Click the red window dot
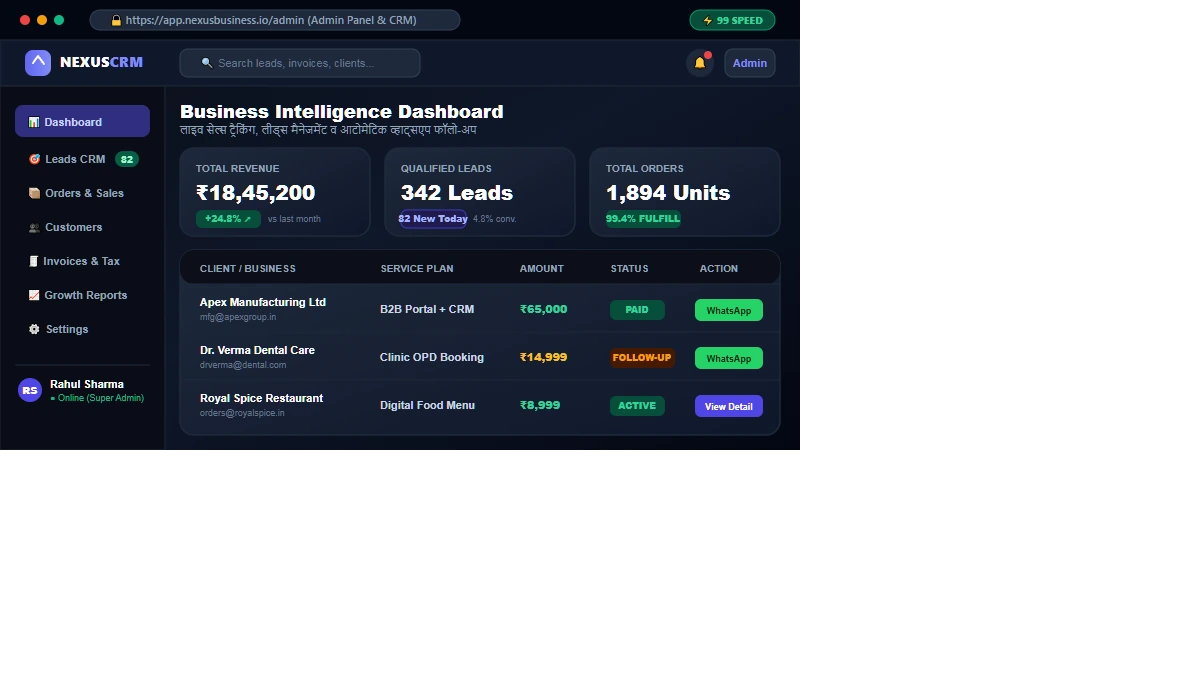The height and width of the screenshot is (675, 1200). coord(25,20)
